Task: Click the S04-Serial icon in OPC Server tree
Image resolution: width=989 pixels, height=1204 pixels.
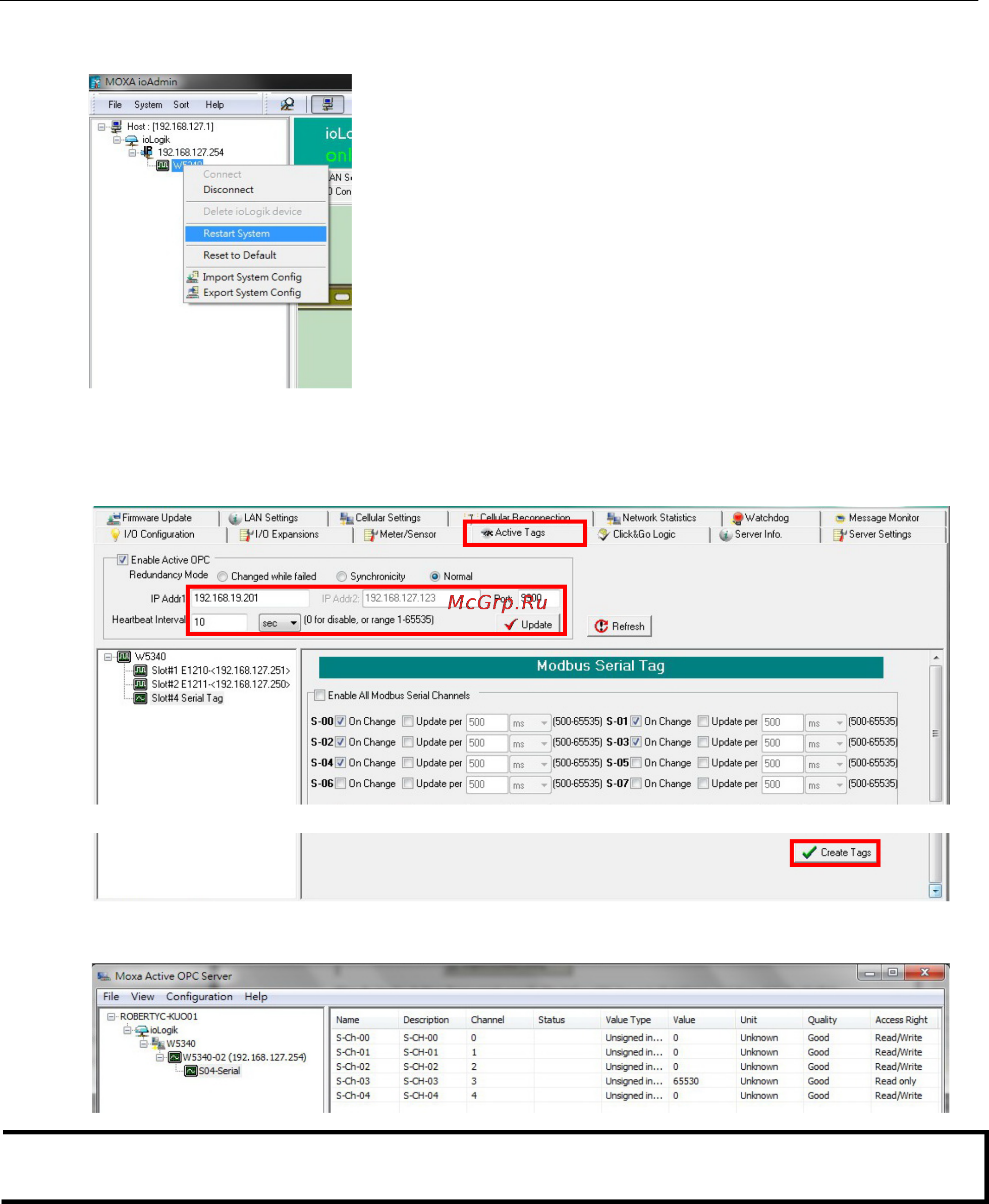Action: 191,1071
